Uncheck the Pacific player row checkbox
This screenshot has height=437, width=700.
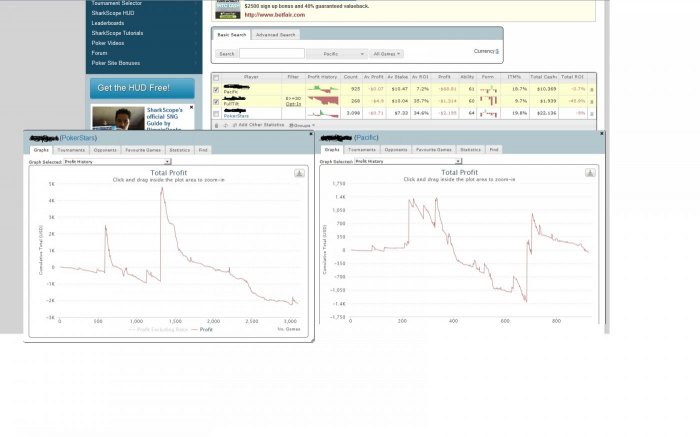click(x=216, y=90)
